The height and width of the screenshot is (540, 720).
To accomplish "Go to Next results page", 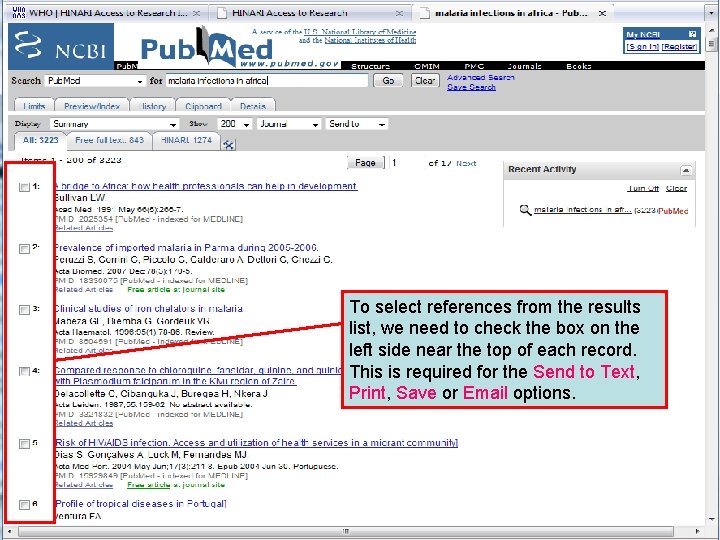I will tap(466, 163).
